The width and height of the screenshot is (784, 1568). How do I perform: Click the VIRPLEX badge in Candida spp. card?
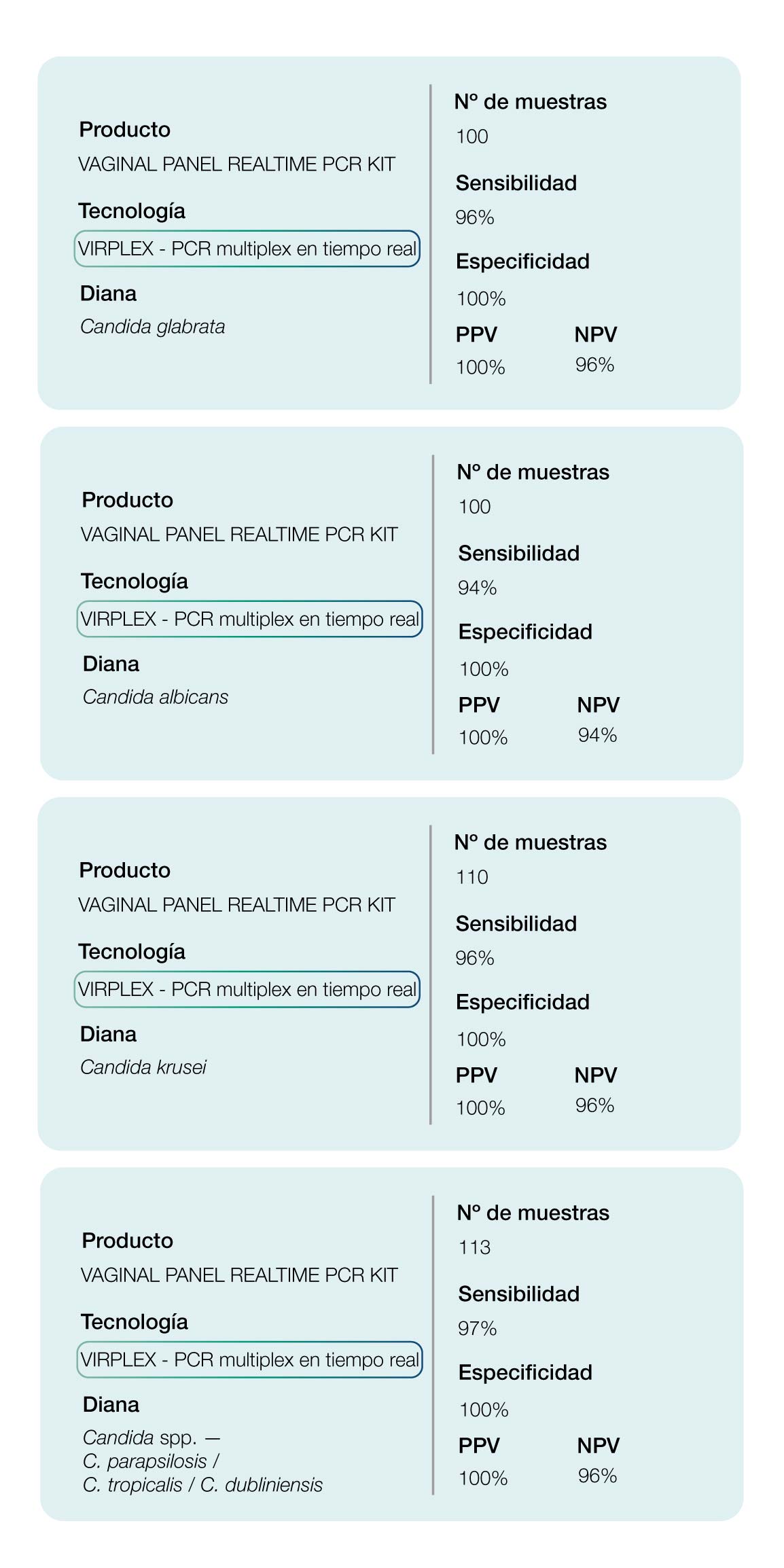coord(249,1359)
